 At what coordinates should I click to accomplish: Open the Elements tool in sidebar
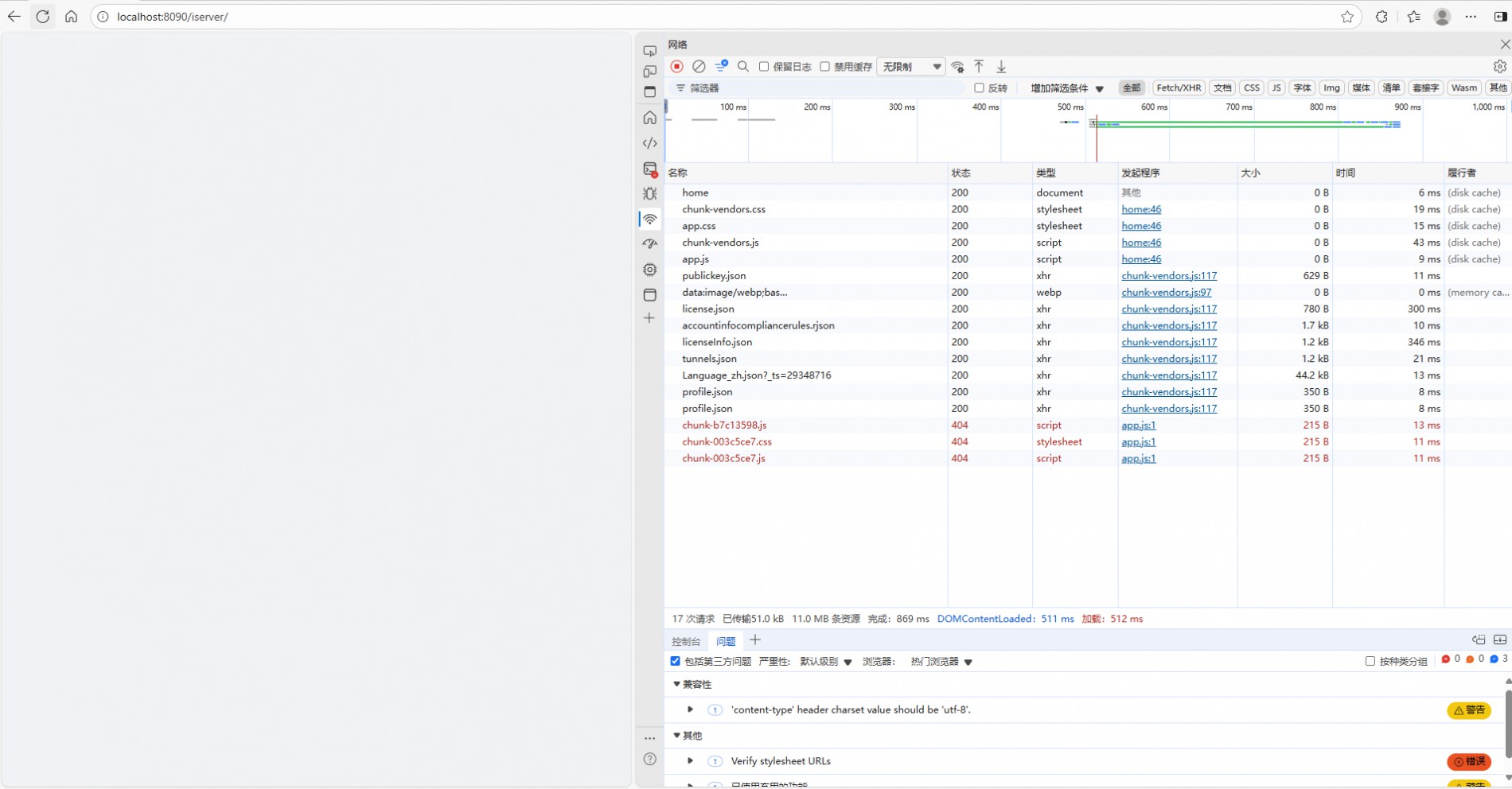point(649,143)
